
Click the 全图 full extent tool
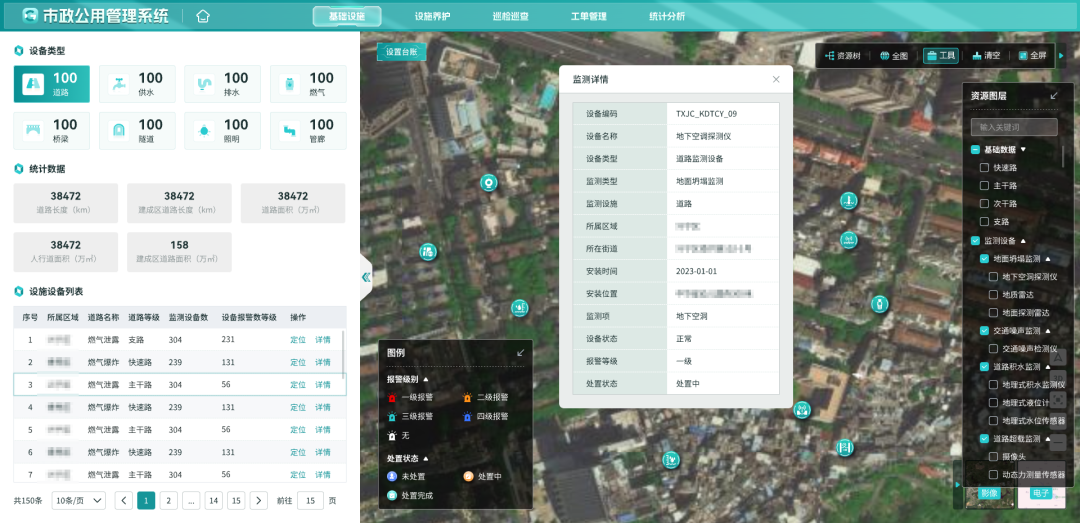[x=894, y=56]
